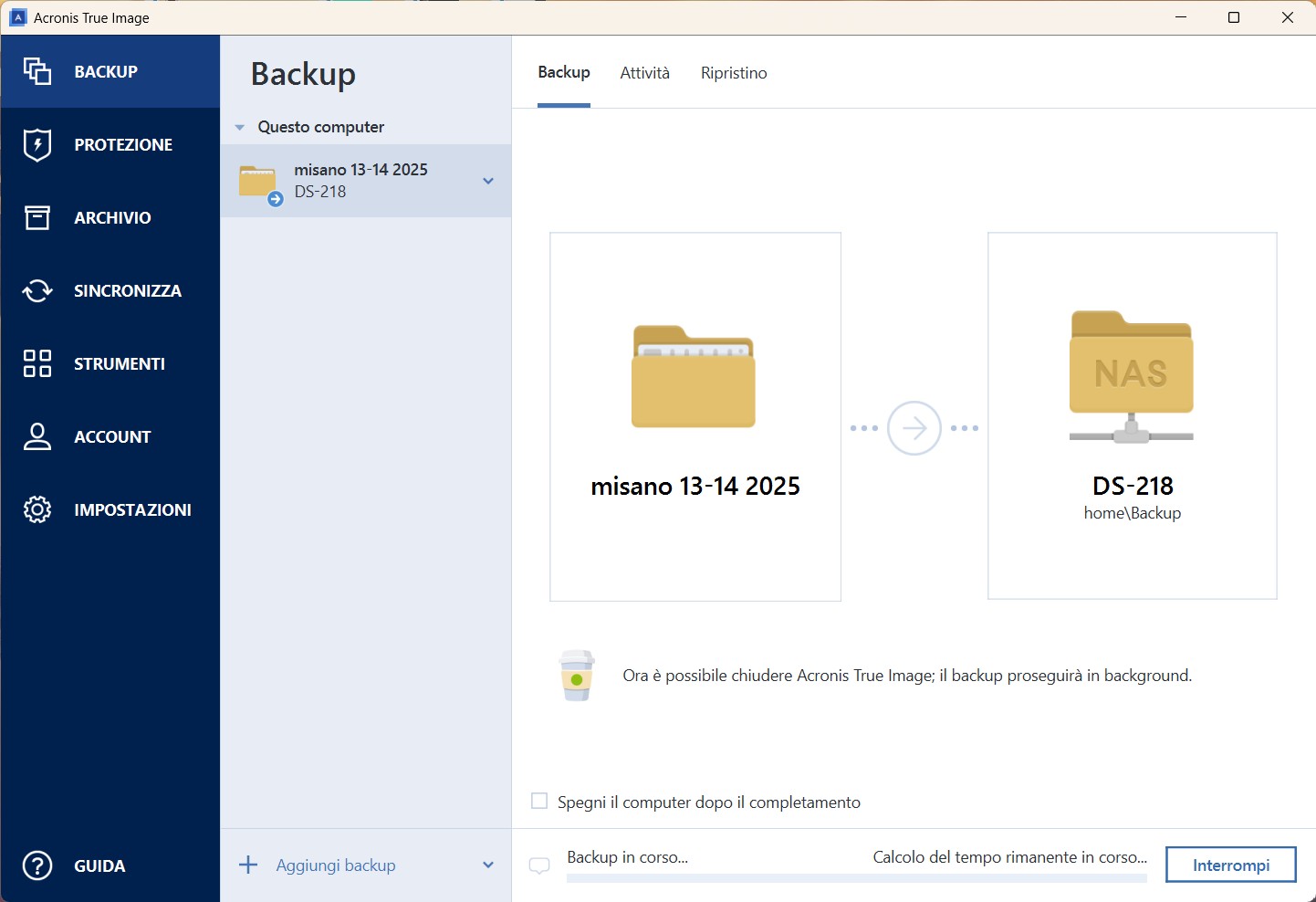This screenshot has width=1316, height=902.
Task: Collapse the Questo computer group
Action: [x=240, y=128]
